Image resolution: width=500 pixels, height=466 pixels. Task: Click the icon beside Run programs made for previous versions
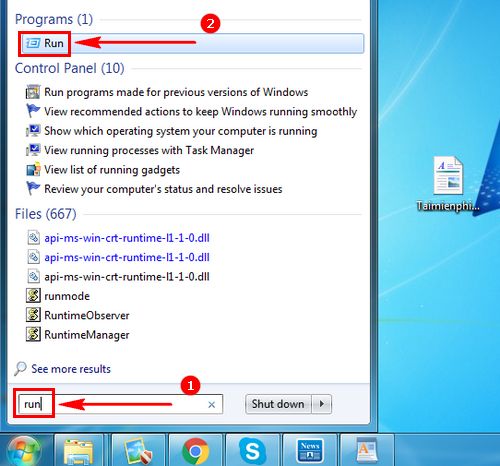pos(33,92)
